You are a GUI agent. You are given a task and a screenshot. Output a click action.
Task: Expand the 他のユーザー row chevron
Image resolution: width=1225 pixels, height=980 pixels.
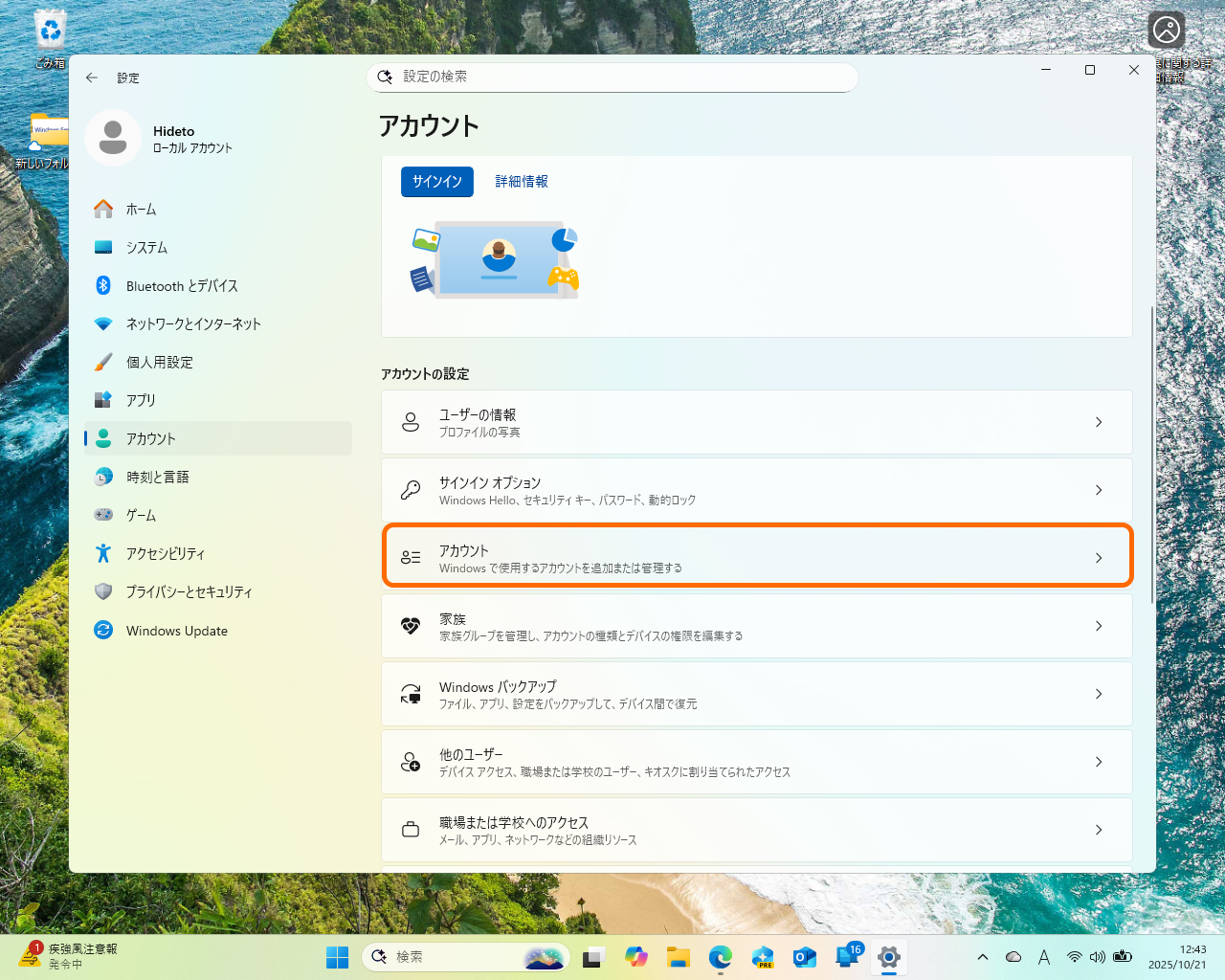coord(1099,762)
